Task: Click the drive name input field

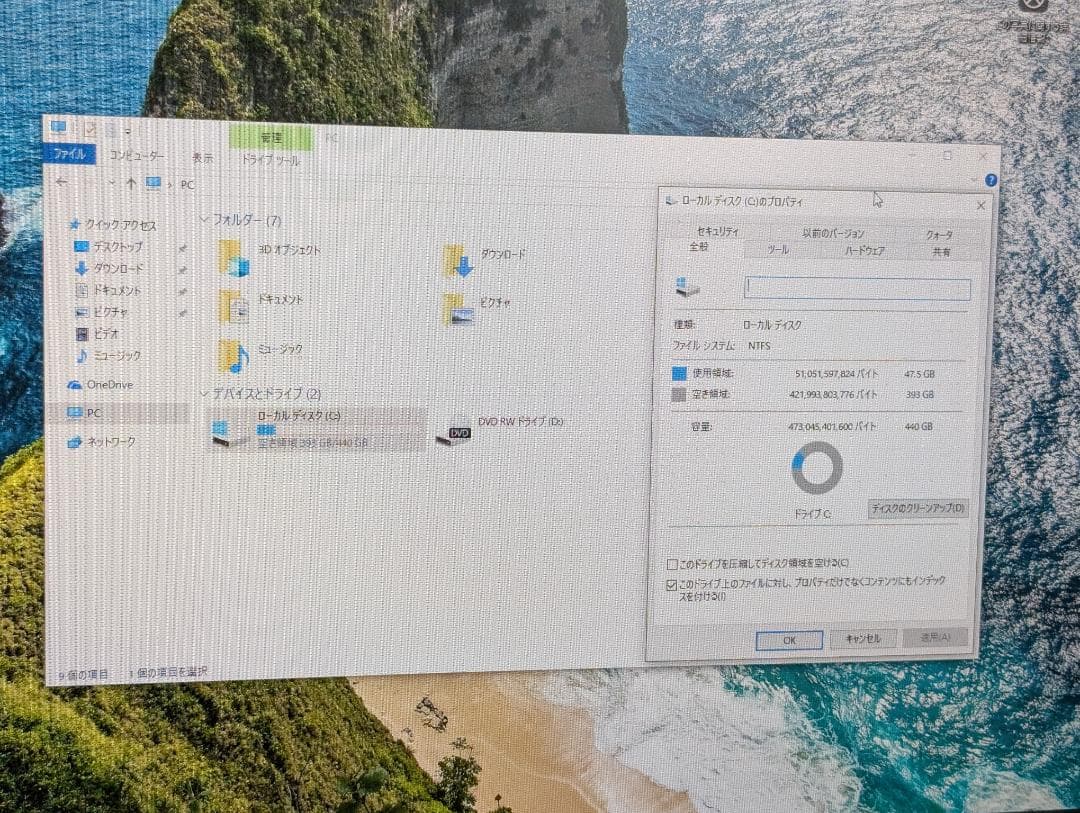Action: point(855,288)
